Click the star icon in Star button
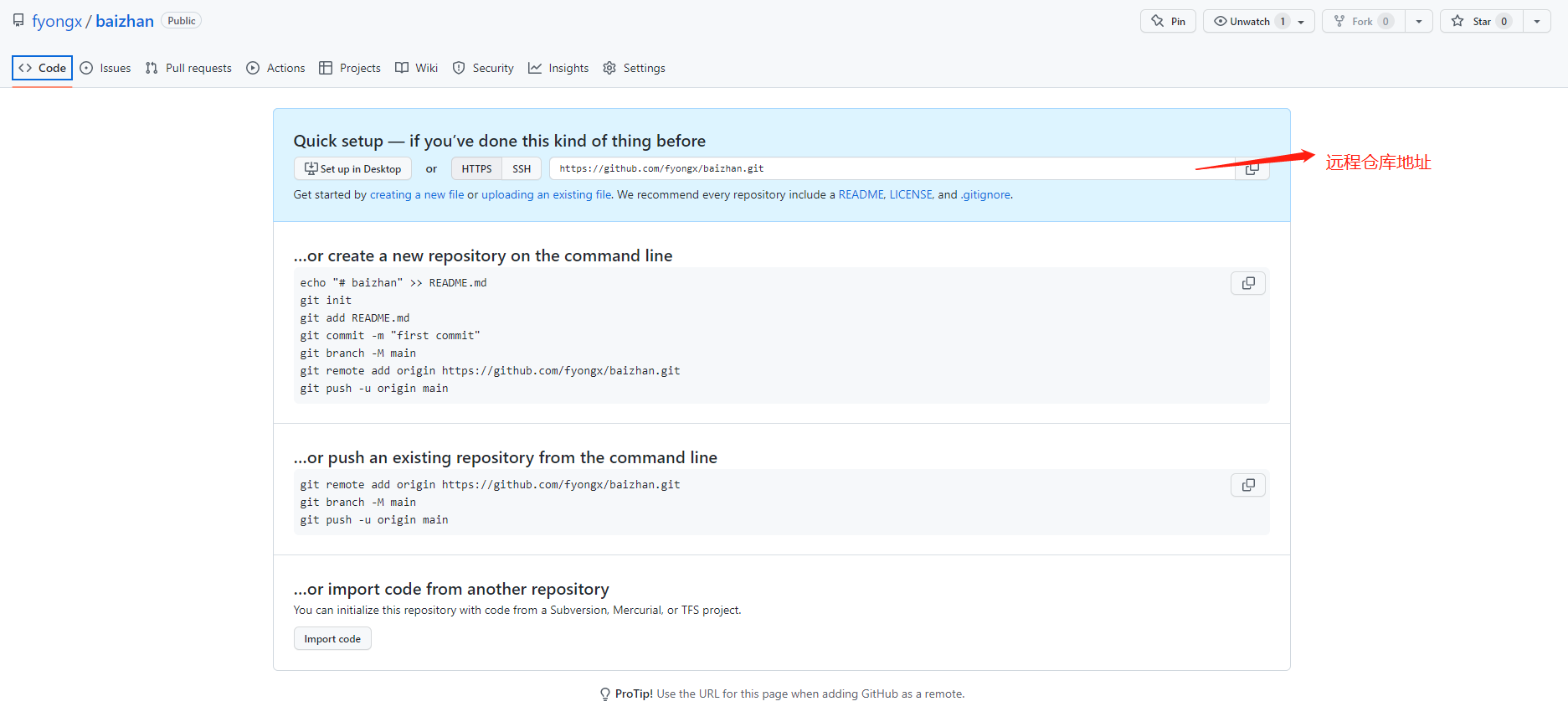This screenshot has height=722, width=1568. (x=1457, y=21)
